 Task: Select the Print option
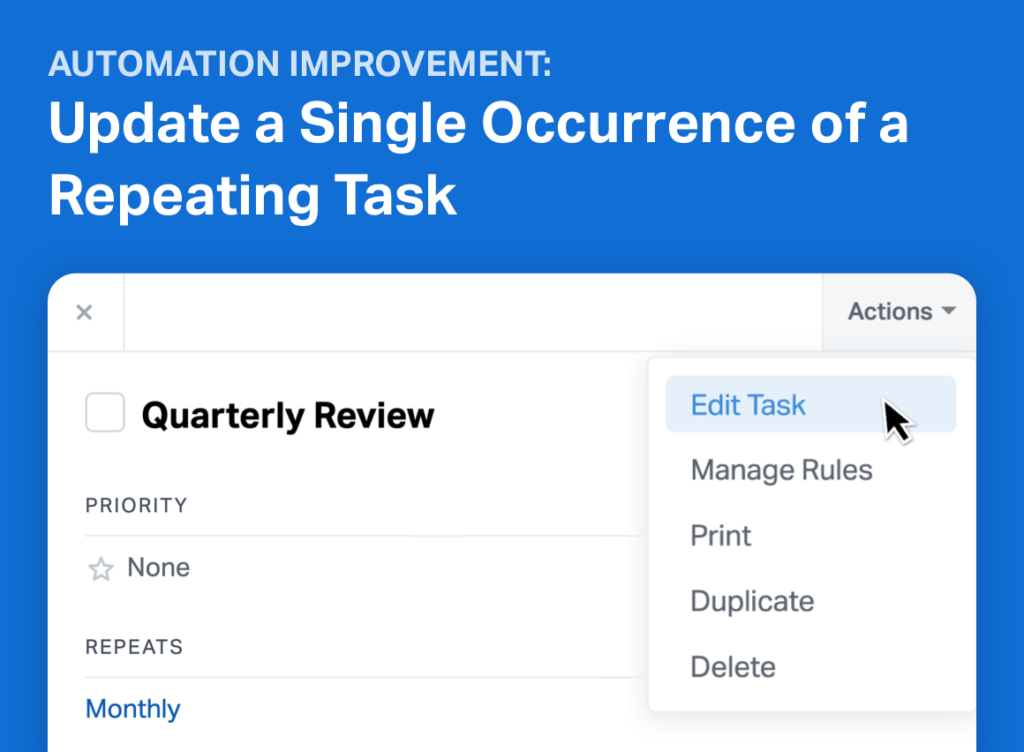coord(720,535)
